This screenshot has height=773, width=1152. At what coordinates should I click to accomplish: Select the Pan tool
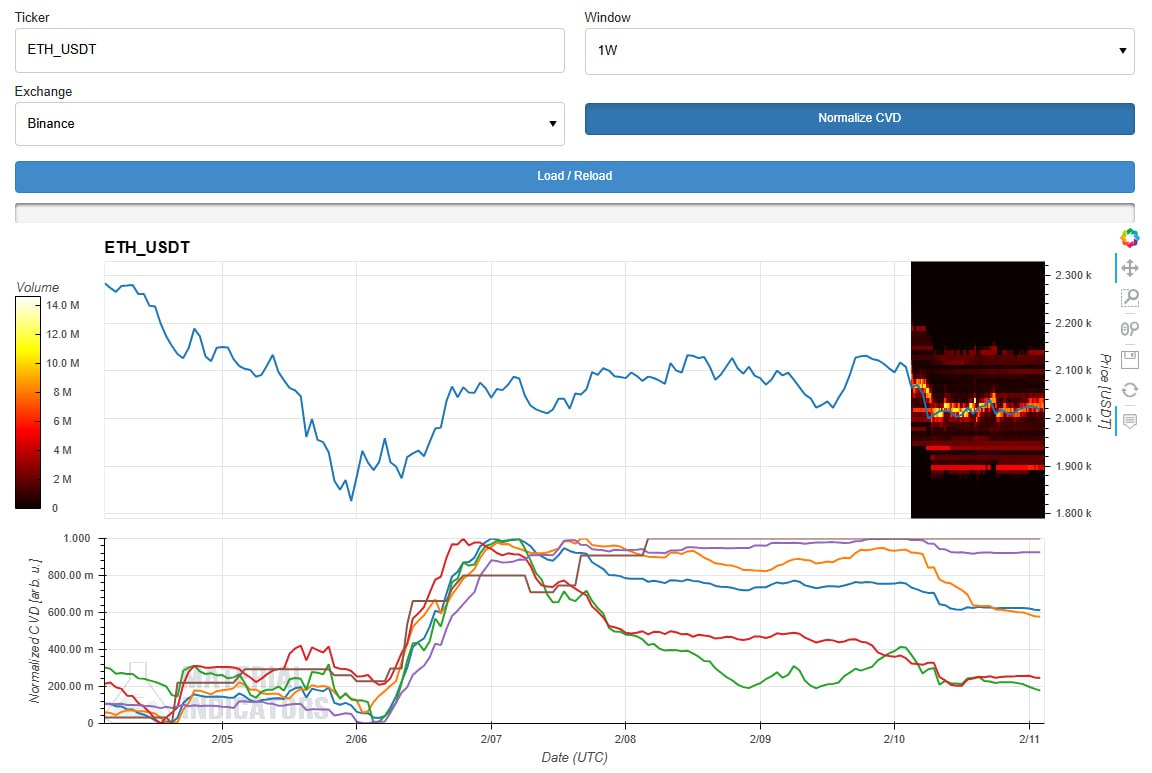point(1129,268)
